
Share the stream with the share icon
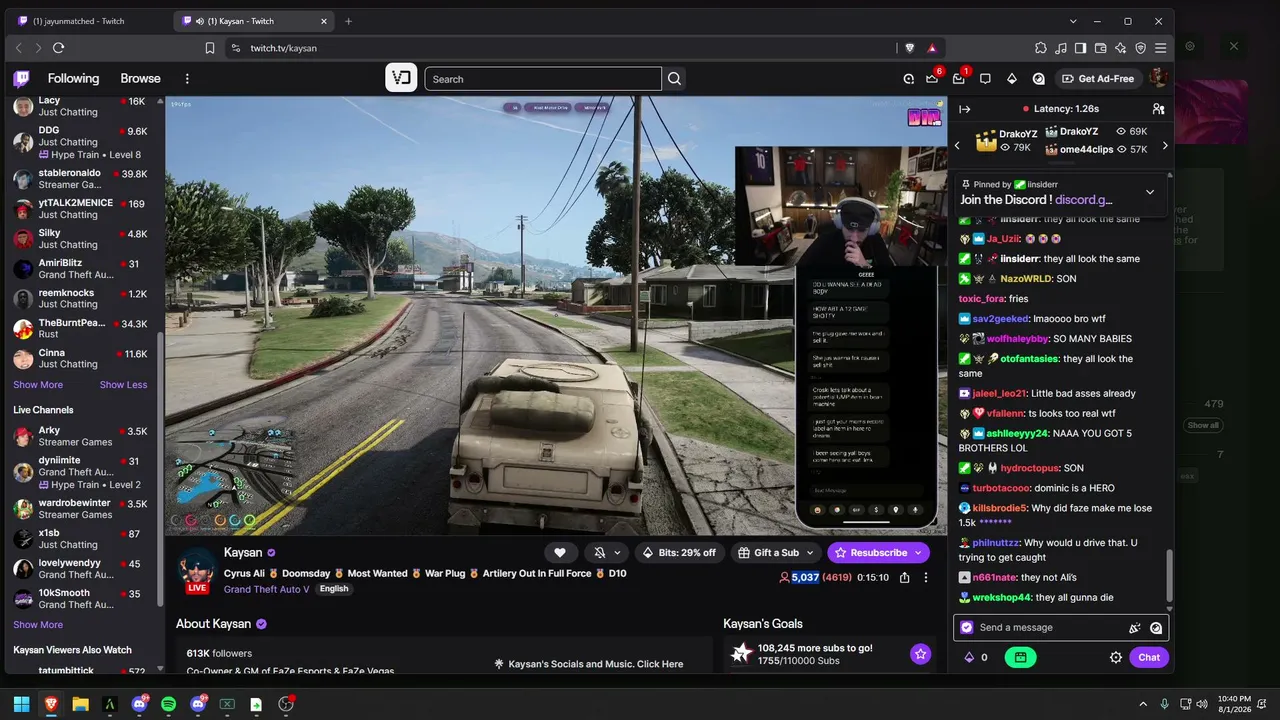(905, 578)
